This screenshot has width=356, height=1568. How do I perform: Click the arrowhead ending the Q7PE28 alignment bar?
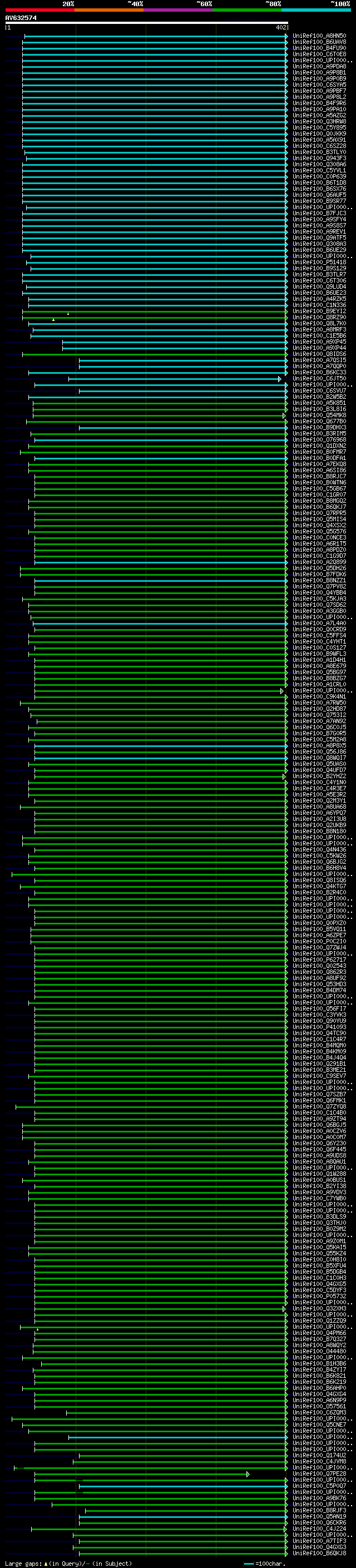pyautogui.click(x=248, y=1474)
